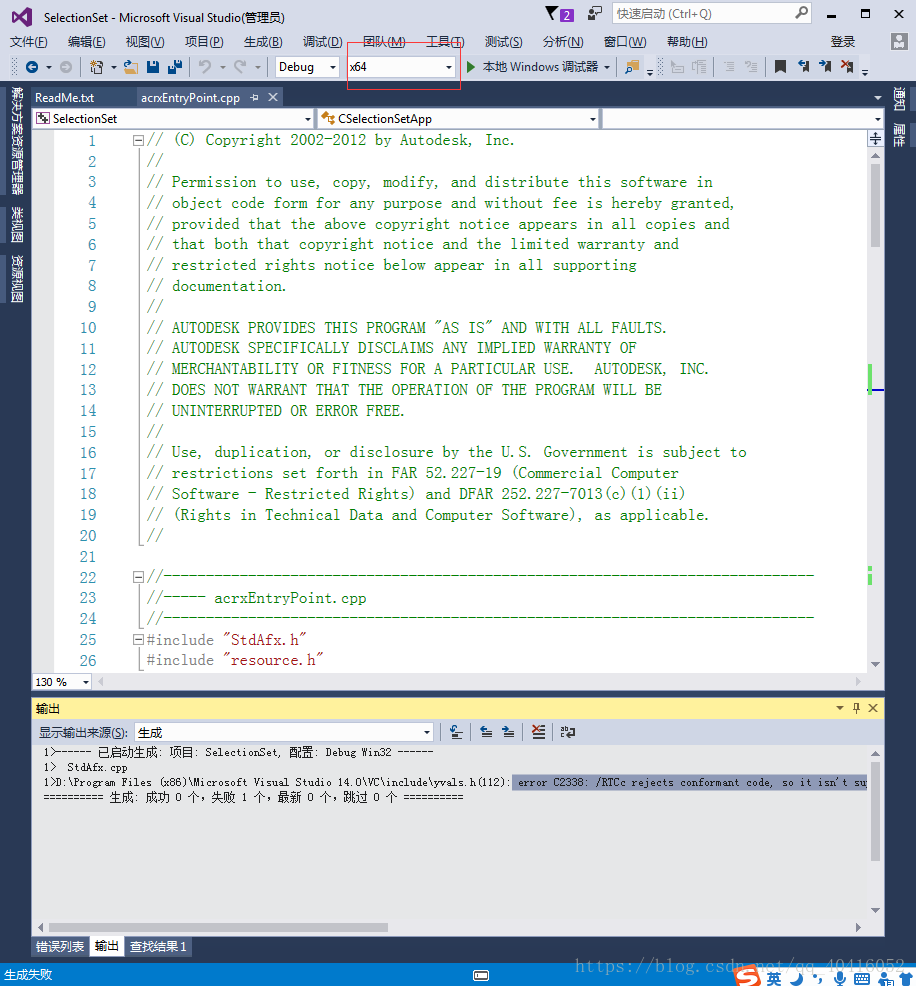Open the 窗口(W) menu
916x986 pixels.
(625, 42)
